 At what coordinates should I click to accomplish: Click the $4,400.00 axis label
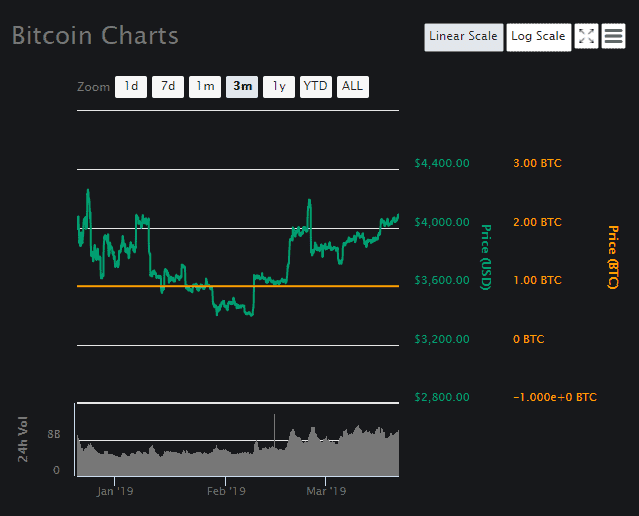[x=442, y=163]
